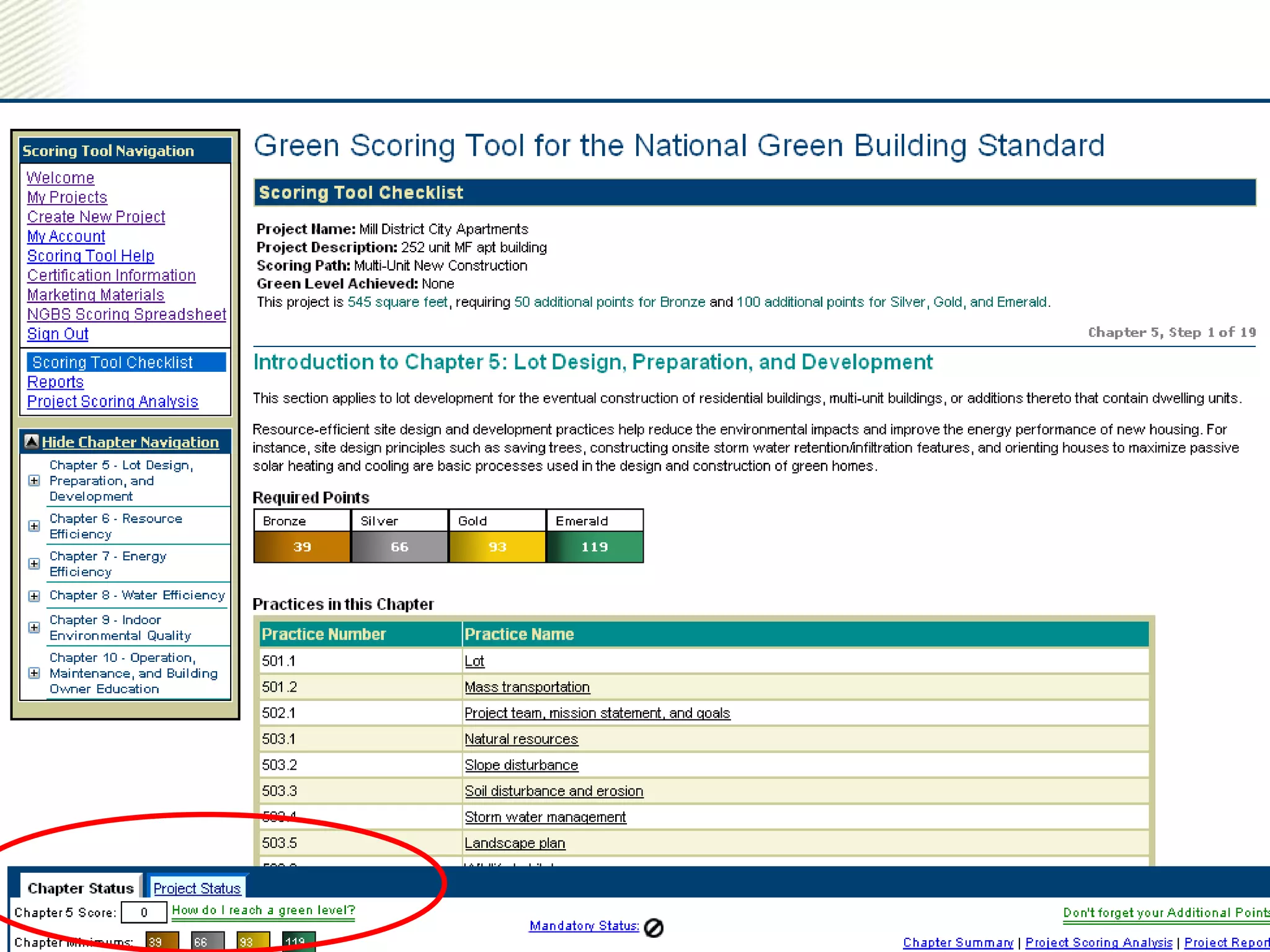Expand Chapter 9 Indoor Environmental Quality node
This screenshot has height=952, width=1270.
coord(35,628)
